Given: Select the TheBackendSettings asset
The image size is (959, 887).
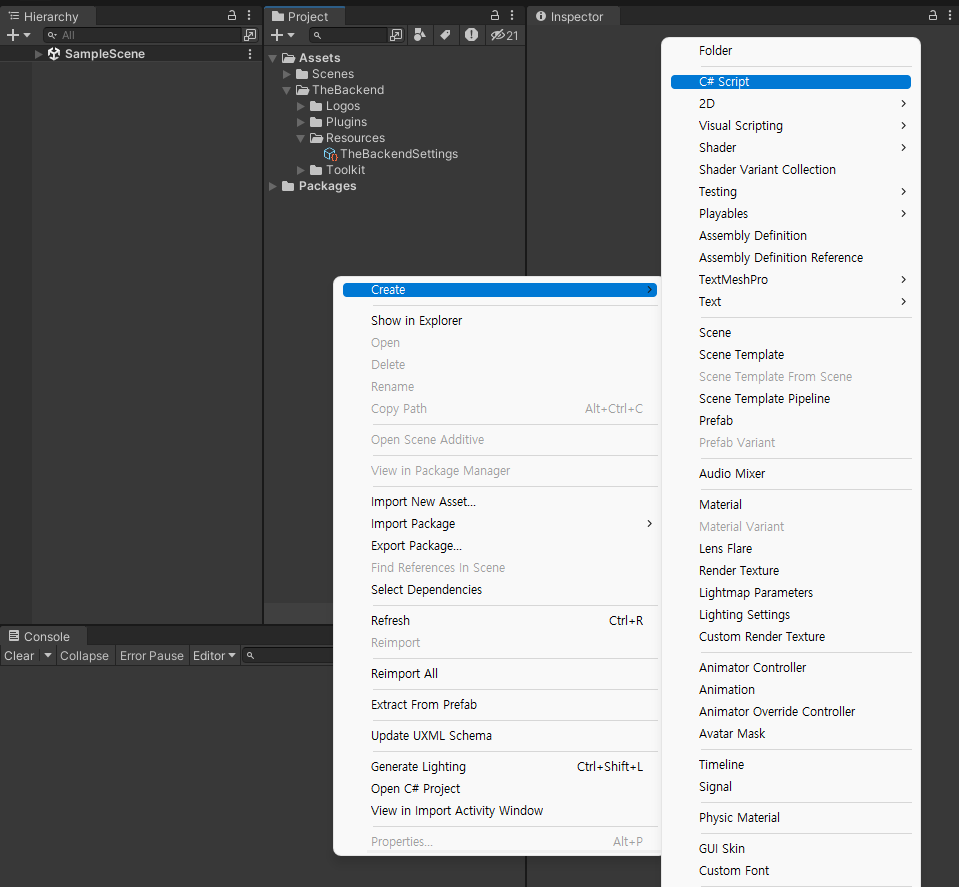Looking at the screenshot, I should tap(399, 154).
